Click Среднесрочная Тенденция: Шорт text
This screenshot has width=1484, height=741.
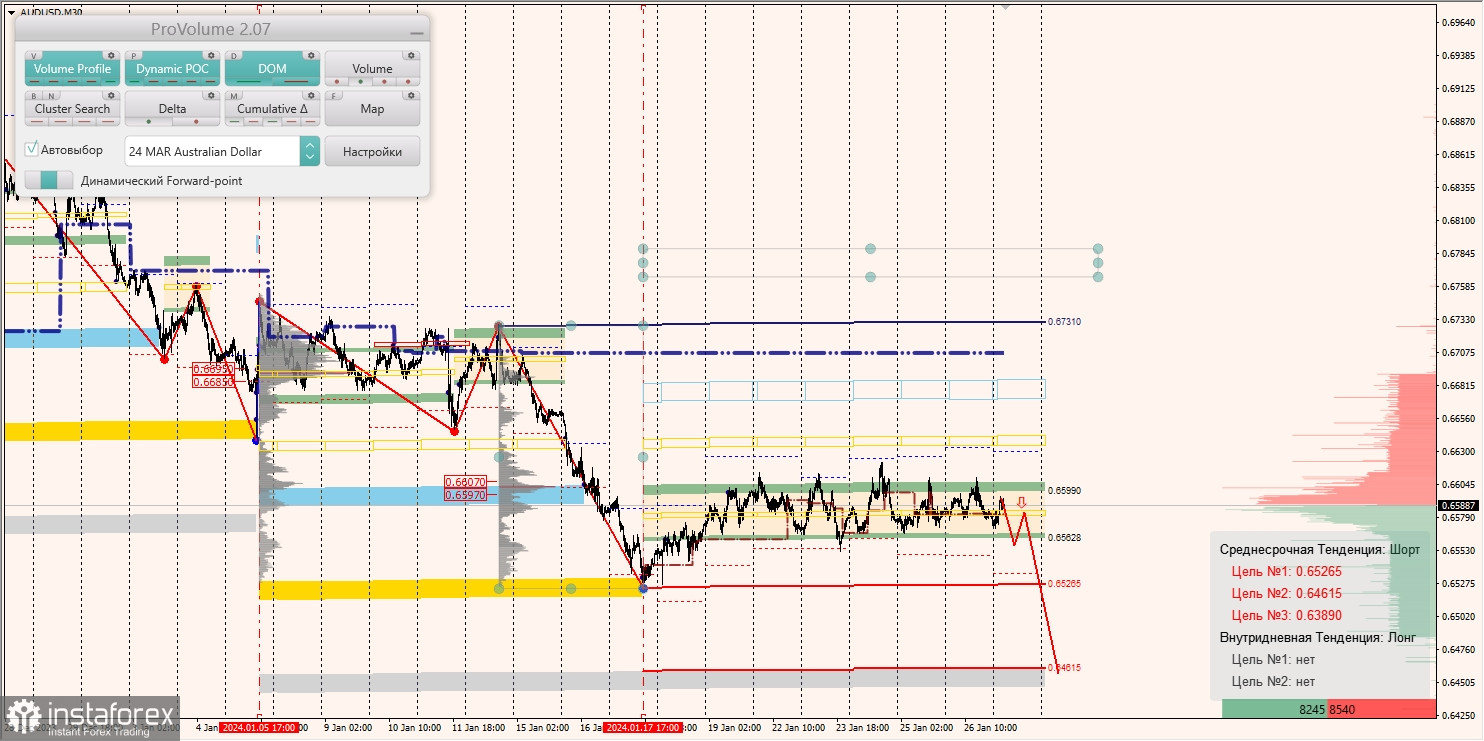tap(1319, 549)
